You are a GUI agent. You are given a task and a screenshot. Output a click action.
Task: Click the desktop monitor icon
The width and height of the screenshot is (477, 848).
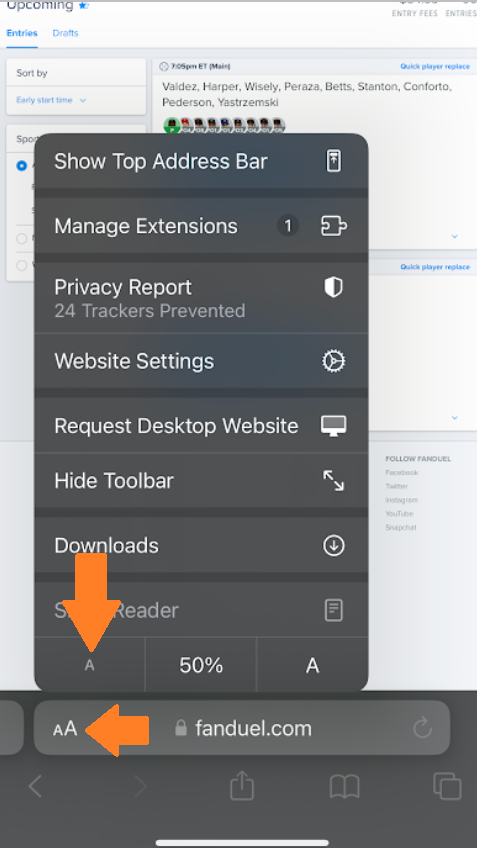point(334,426)
